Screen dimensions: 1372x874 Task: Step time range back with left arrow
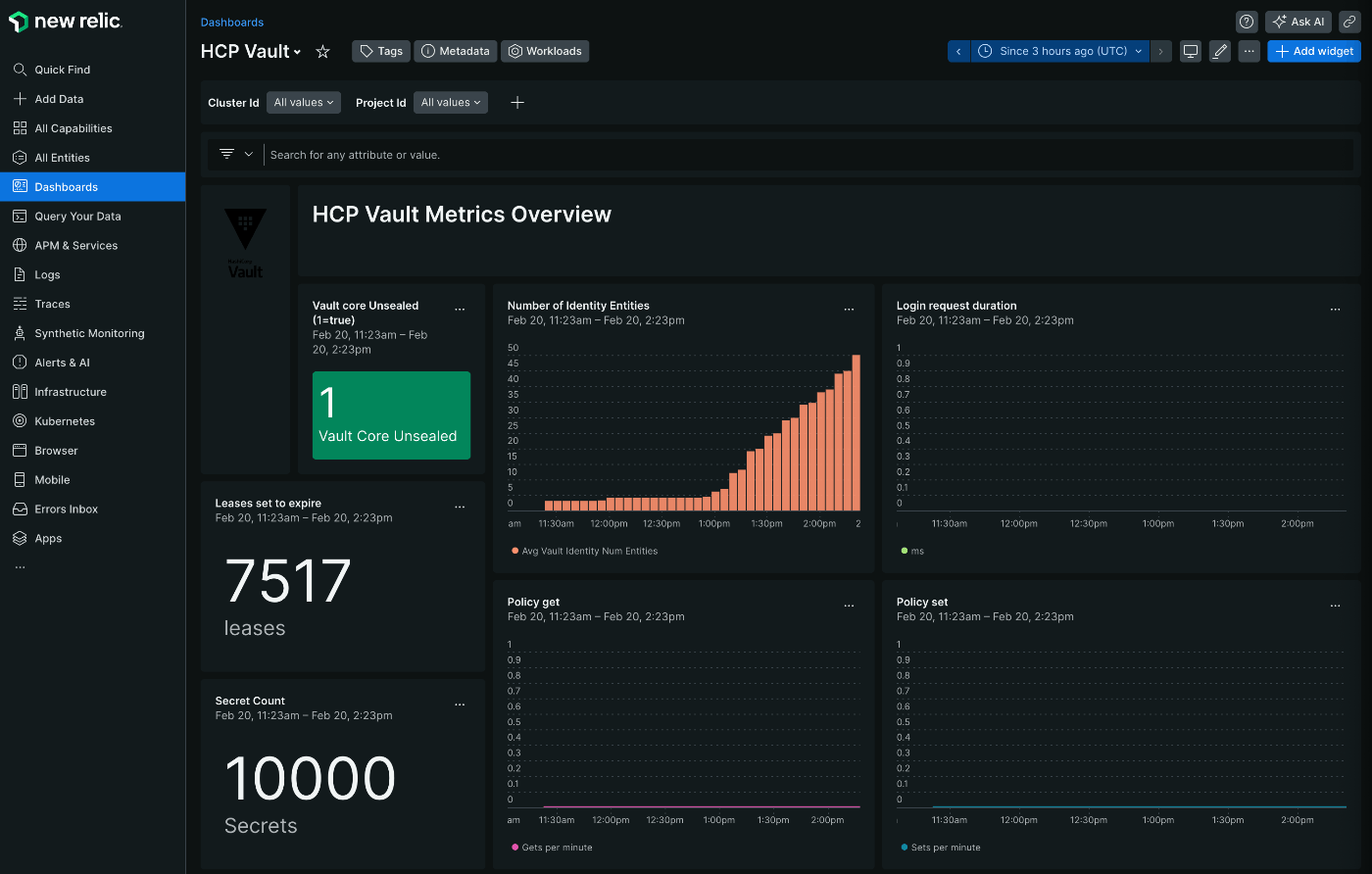[958, 51]
